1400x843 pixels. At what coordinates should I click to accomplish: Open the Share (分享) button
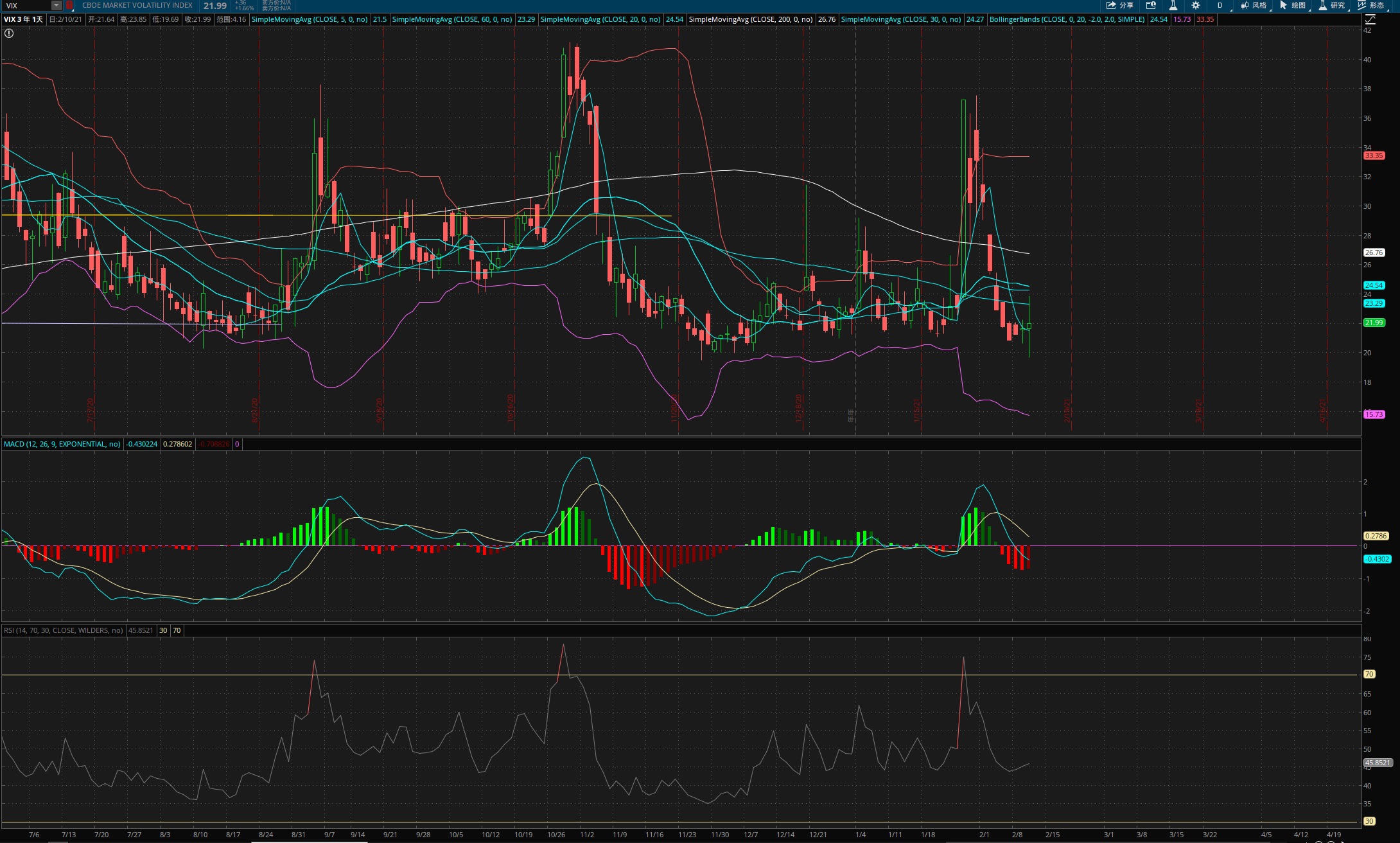coord(1119,5)
